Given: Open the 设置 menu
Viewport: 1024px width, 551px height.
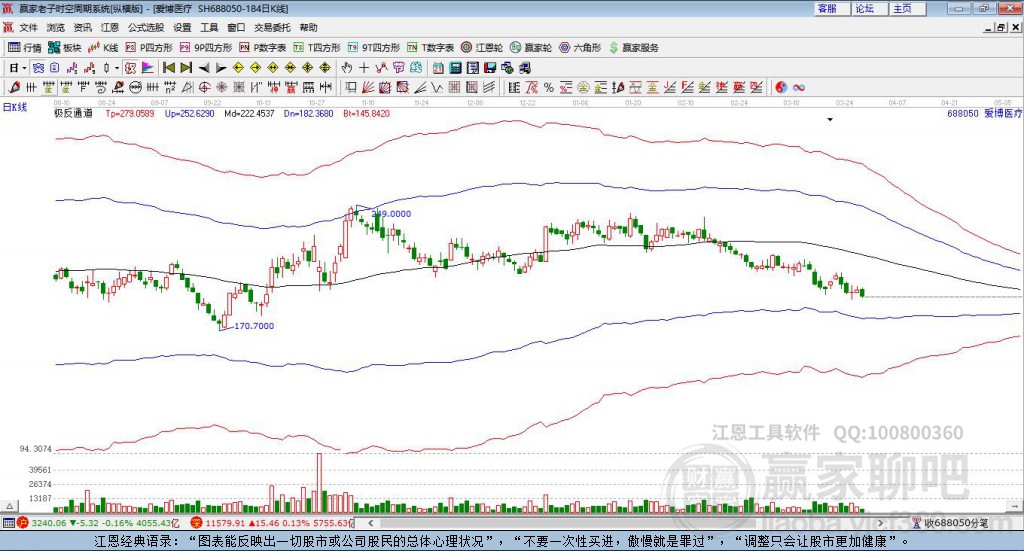Looking at the screenshot, I should (x=182, y=27).
